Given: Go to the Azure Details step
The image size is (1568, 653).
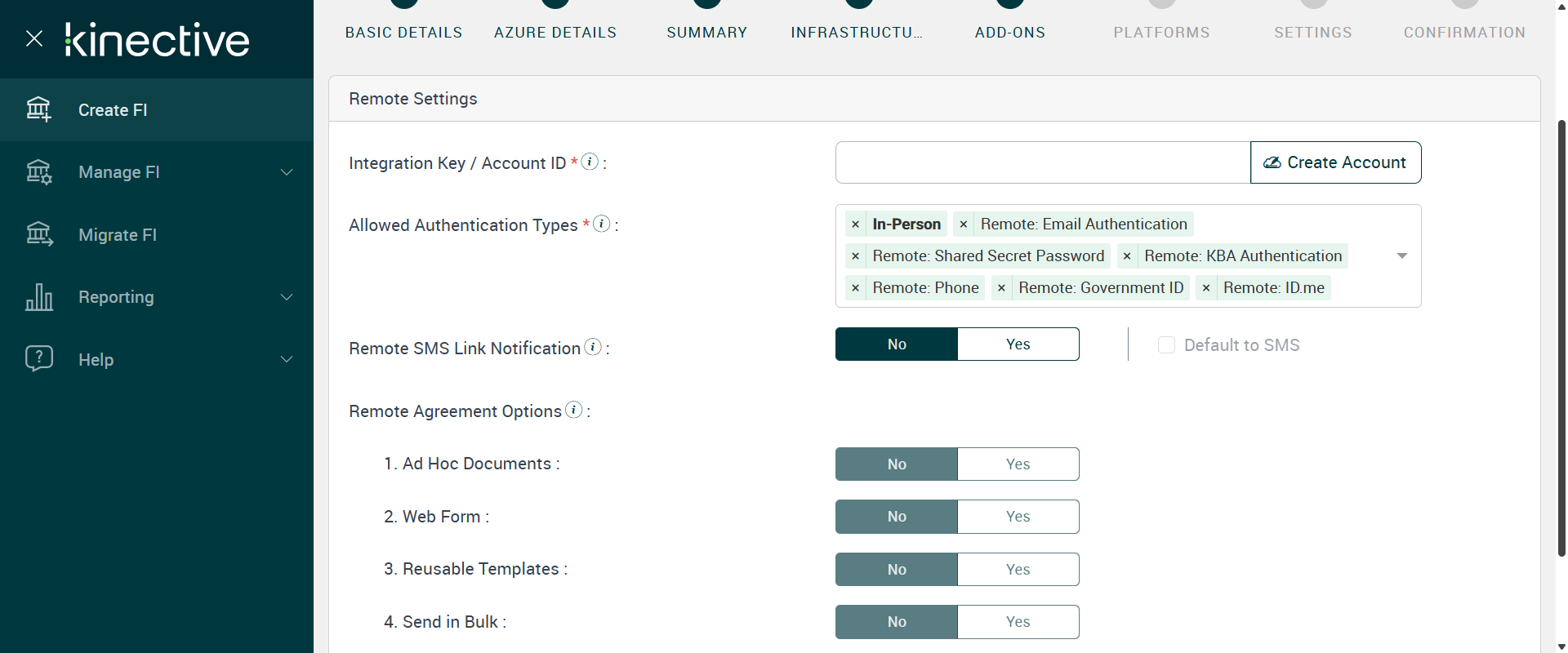Looking at the screenshot, I should click(555, 33).
